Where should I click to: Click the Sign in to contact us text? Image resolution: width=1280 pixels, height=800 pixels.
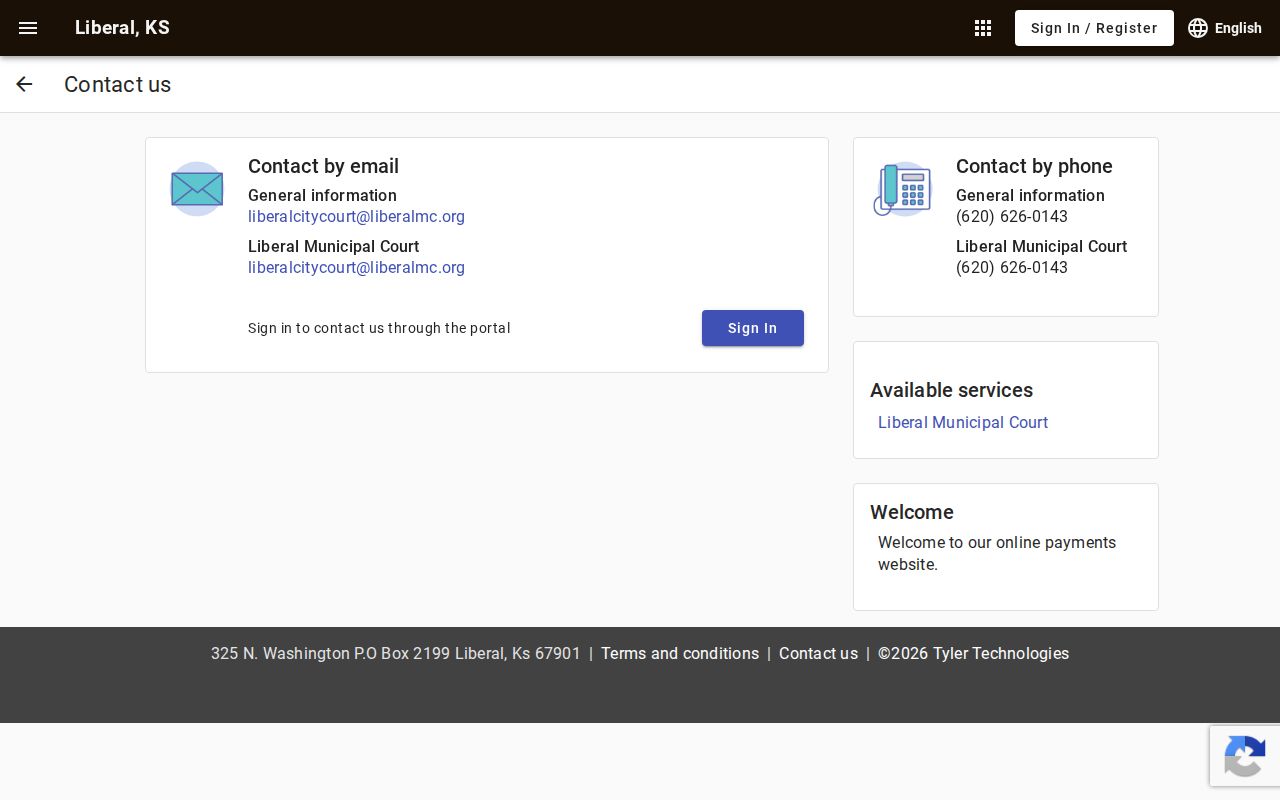click(379, 328)
